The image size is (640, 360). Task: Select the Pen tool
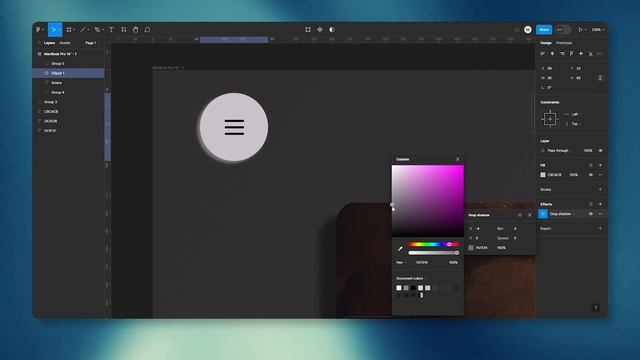click(97, 29)
